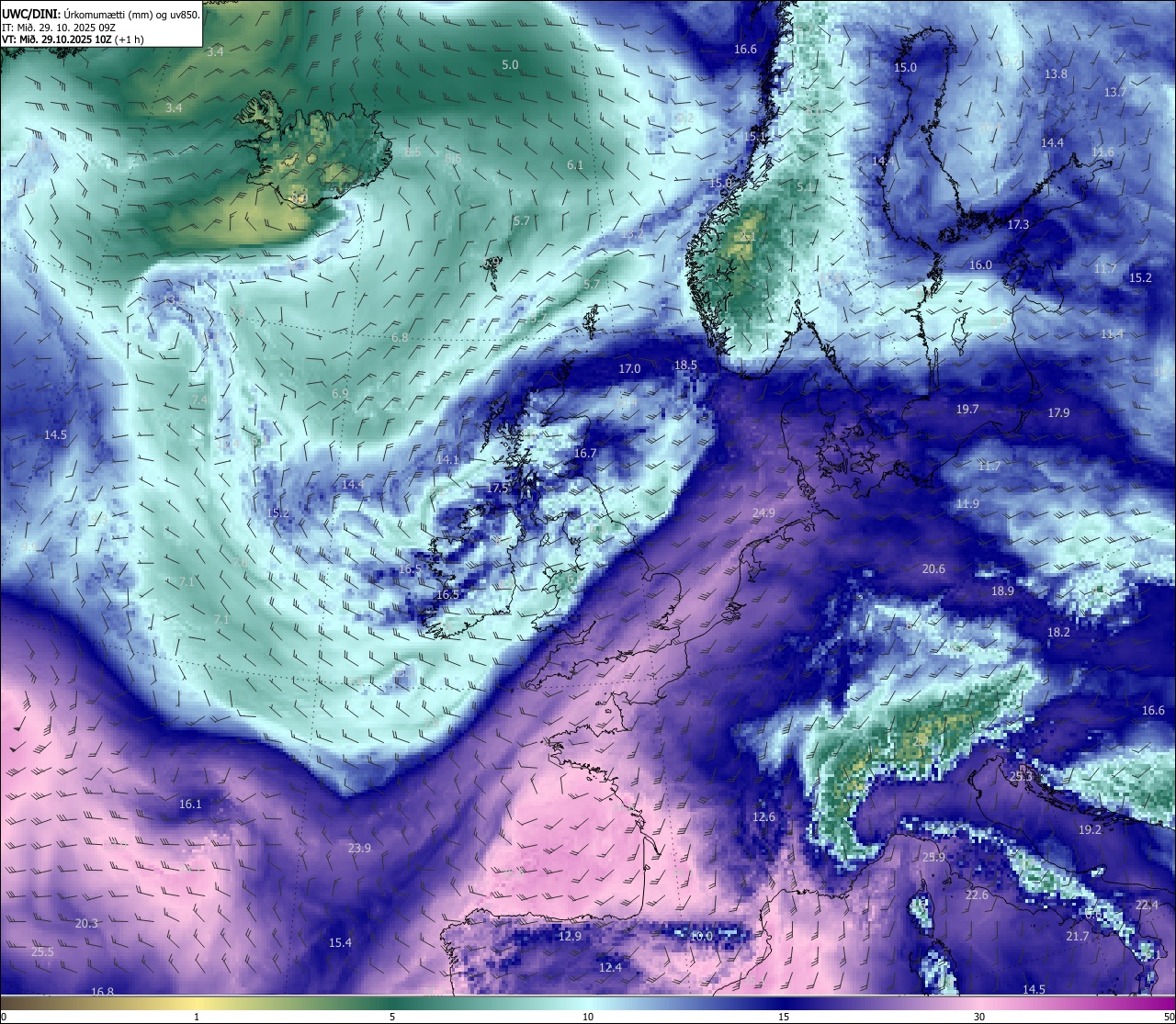Click the 16.0 value label
Image resolution: width=1176 pixels, height=1024 pixels.
coord(980,265)
